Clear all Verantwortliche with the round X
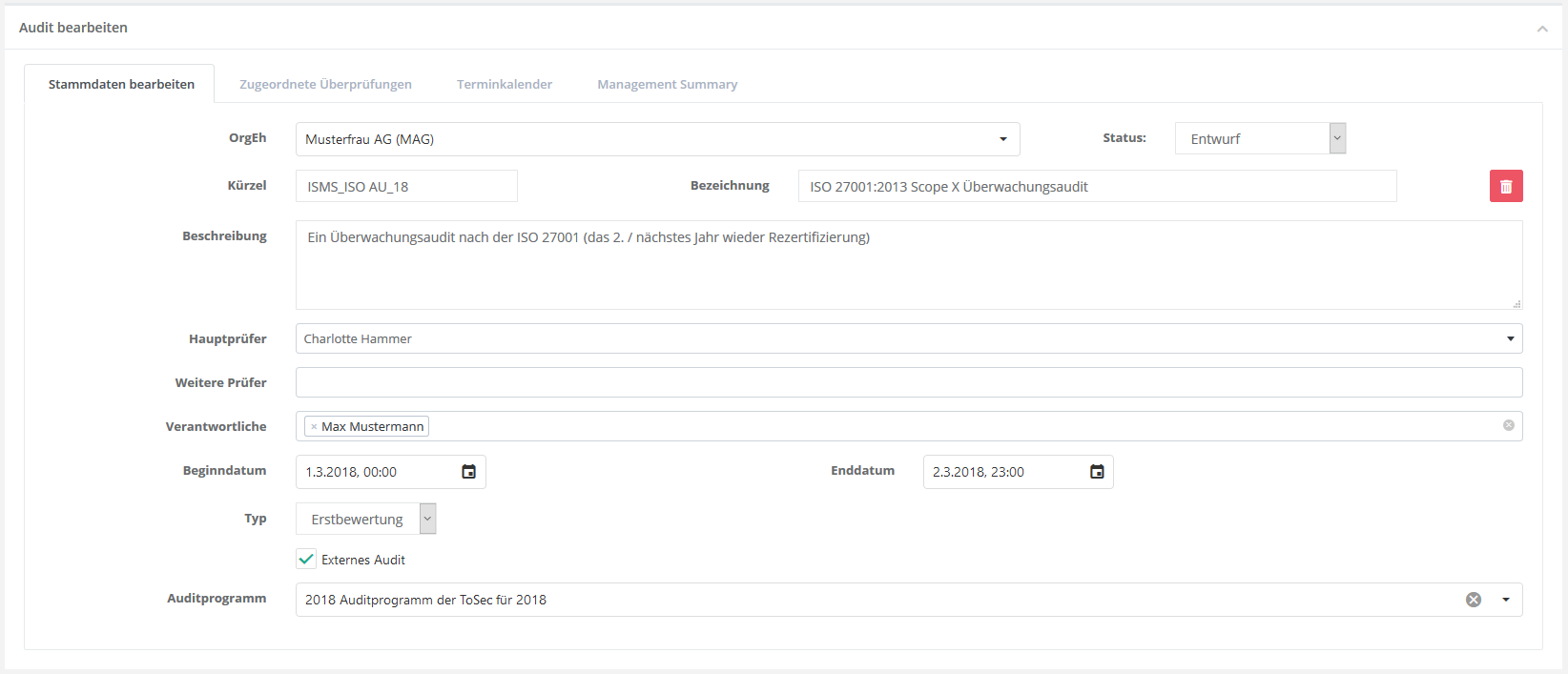The width and height of the screenshot is (1568, 674). coord(1509,425)
